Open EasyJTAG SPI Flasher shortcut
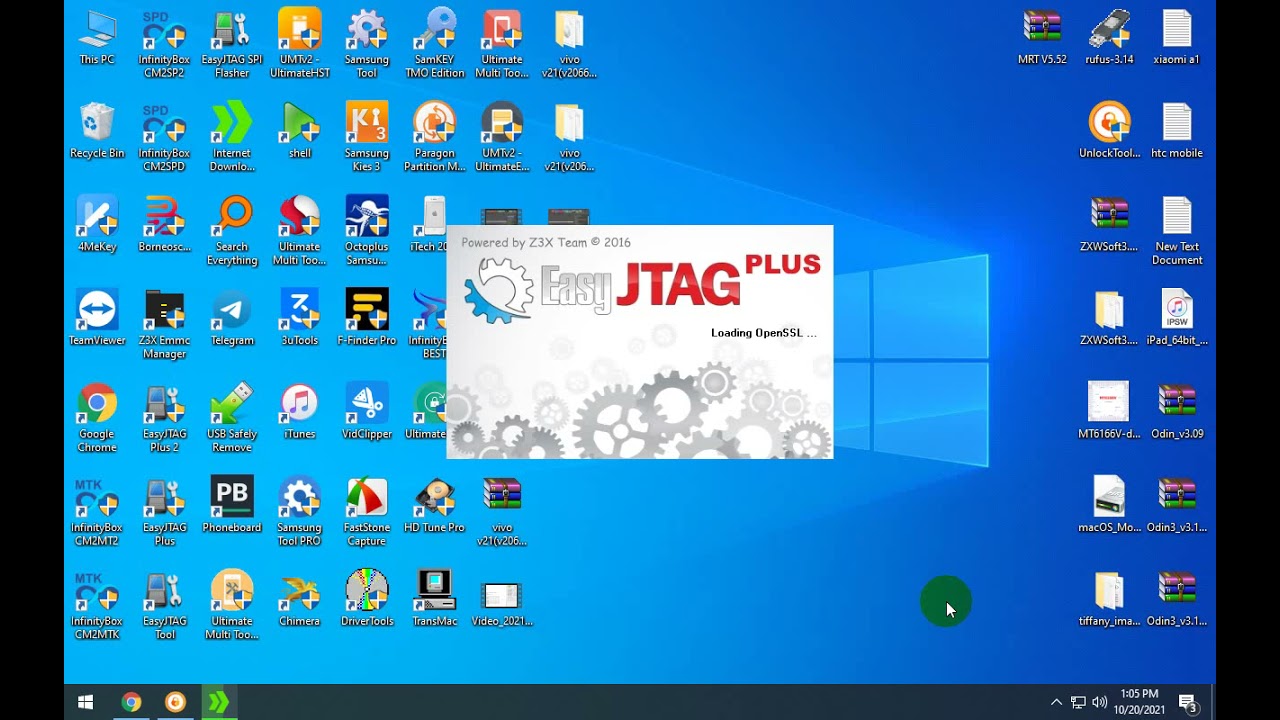Viewport: 1280px width, 720px height. point(232,44)
